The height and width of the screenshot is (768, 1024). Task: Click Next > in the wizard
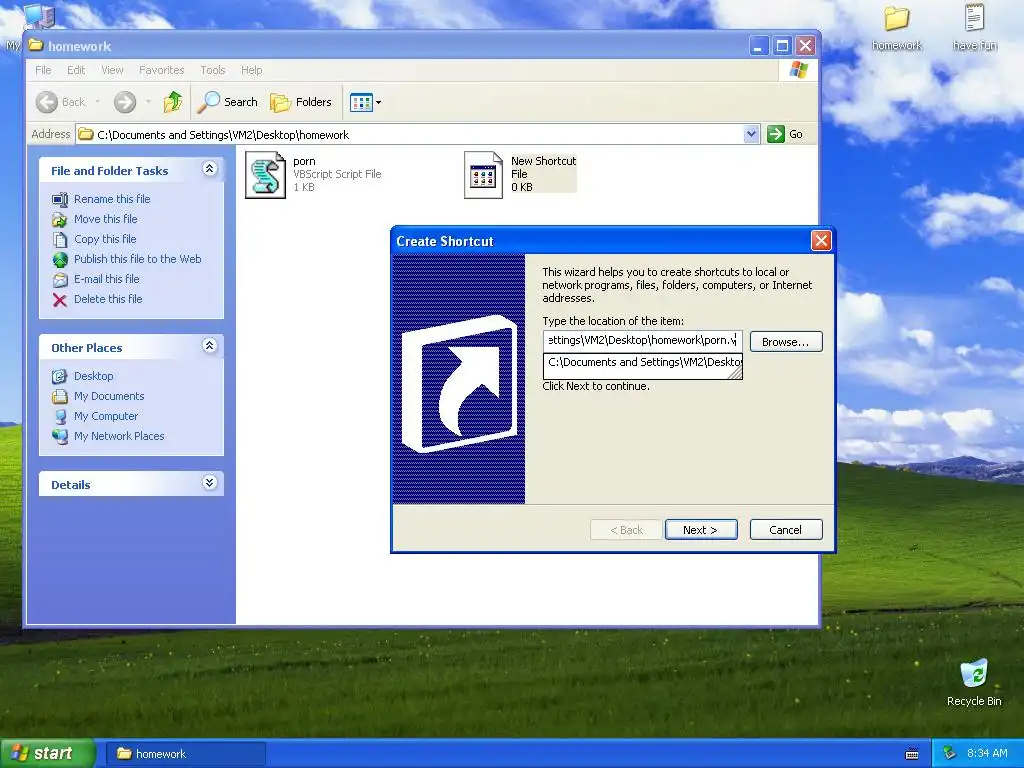point(701,530)
